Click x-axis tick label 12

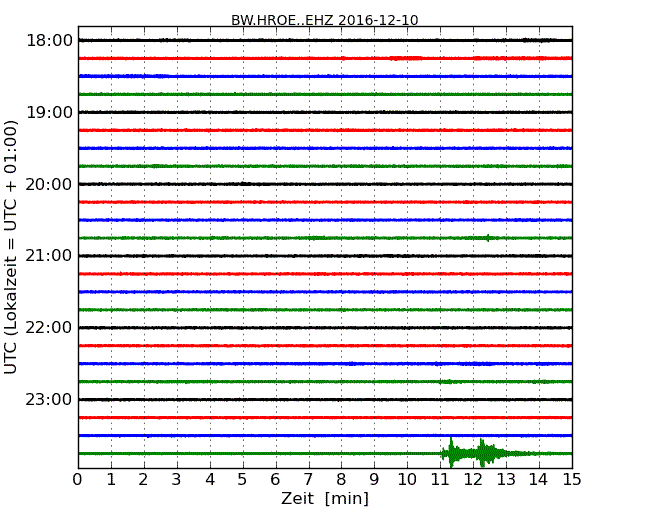pos(473,479)
